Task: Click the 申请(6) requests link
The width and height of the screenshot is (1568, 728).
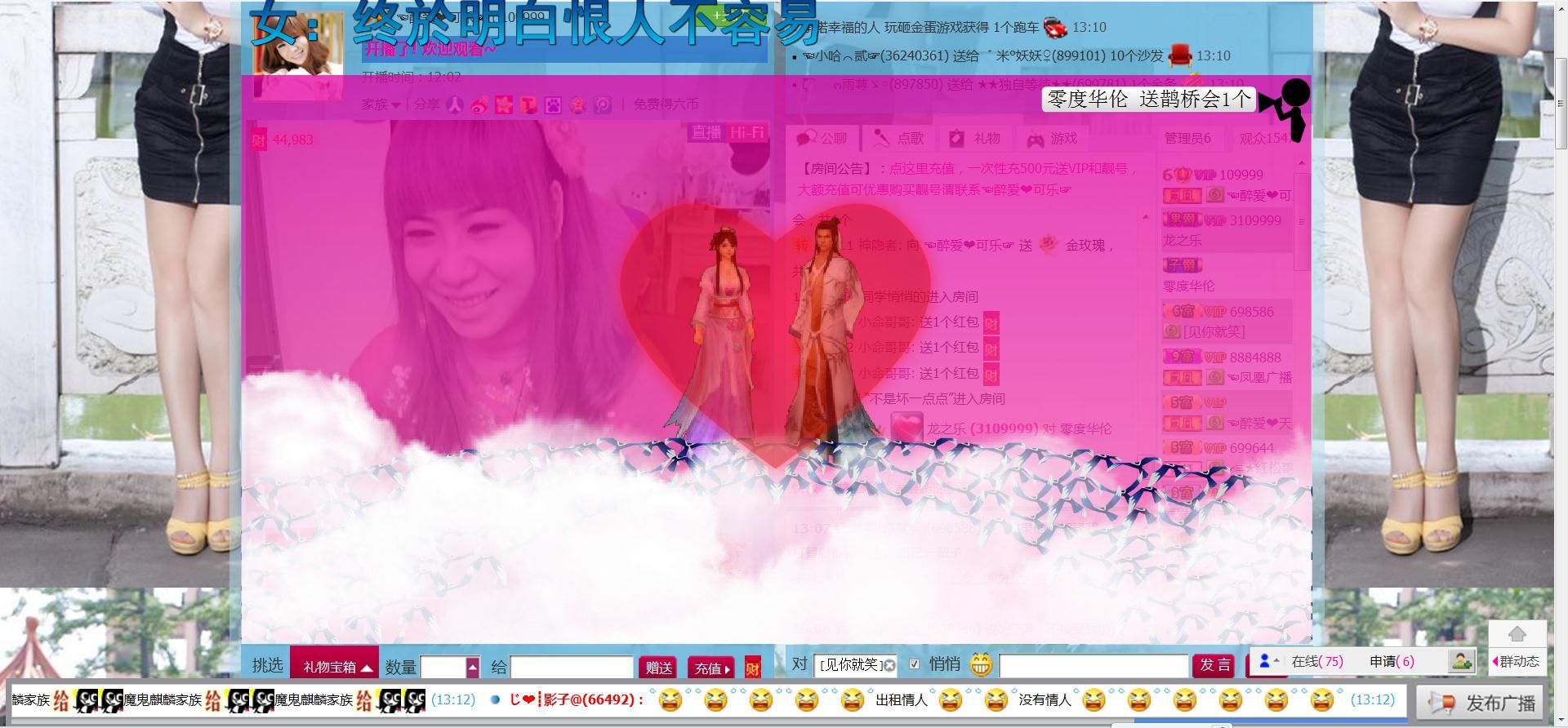Action: click(x=1392, y=662)
